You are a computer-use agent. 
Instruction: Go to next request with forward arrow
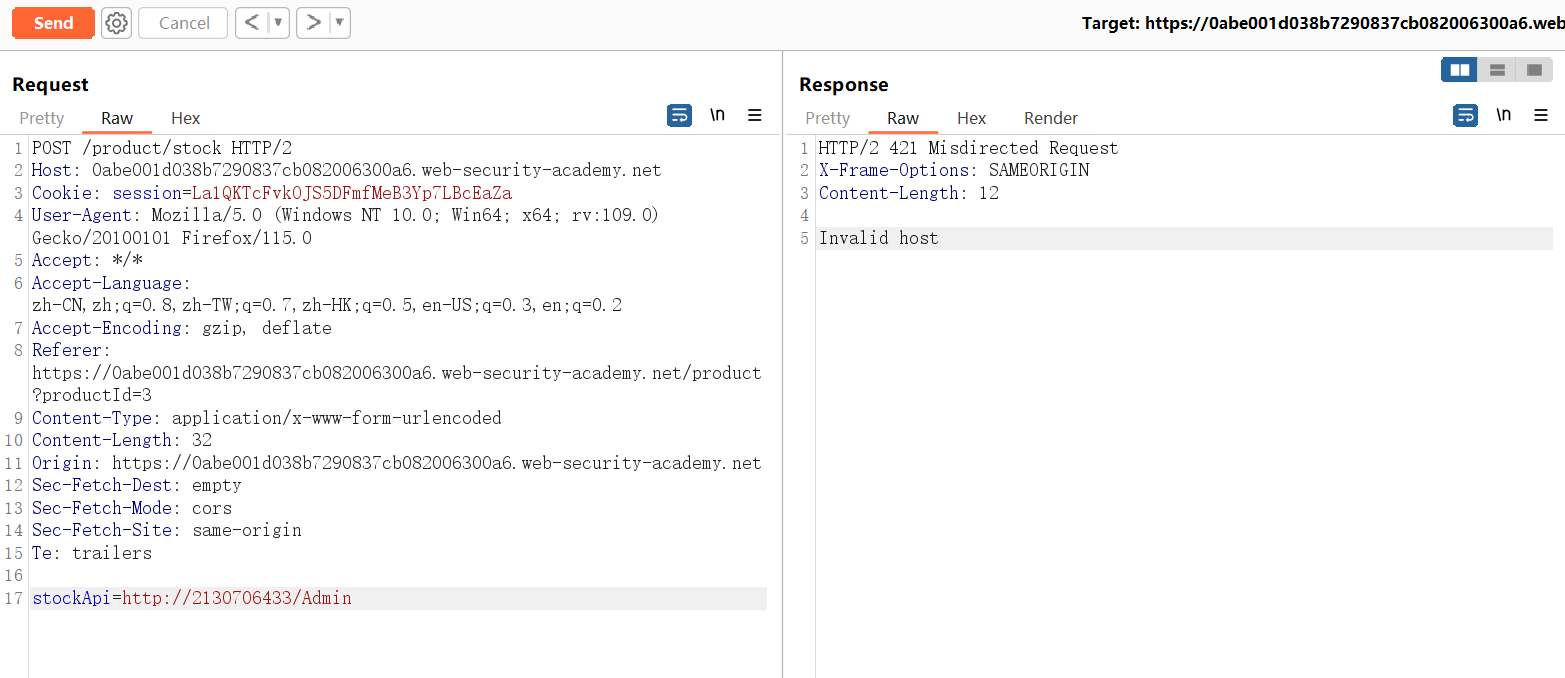[314, 22]
